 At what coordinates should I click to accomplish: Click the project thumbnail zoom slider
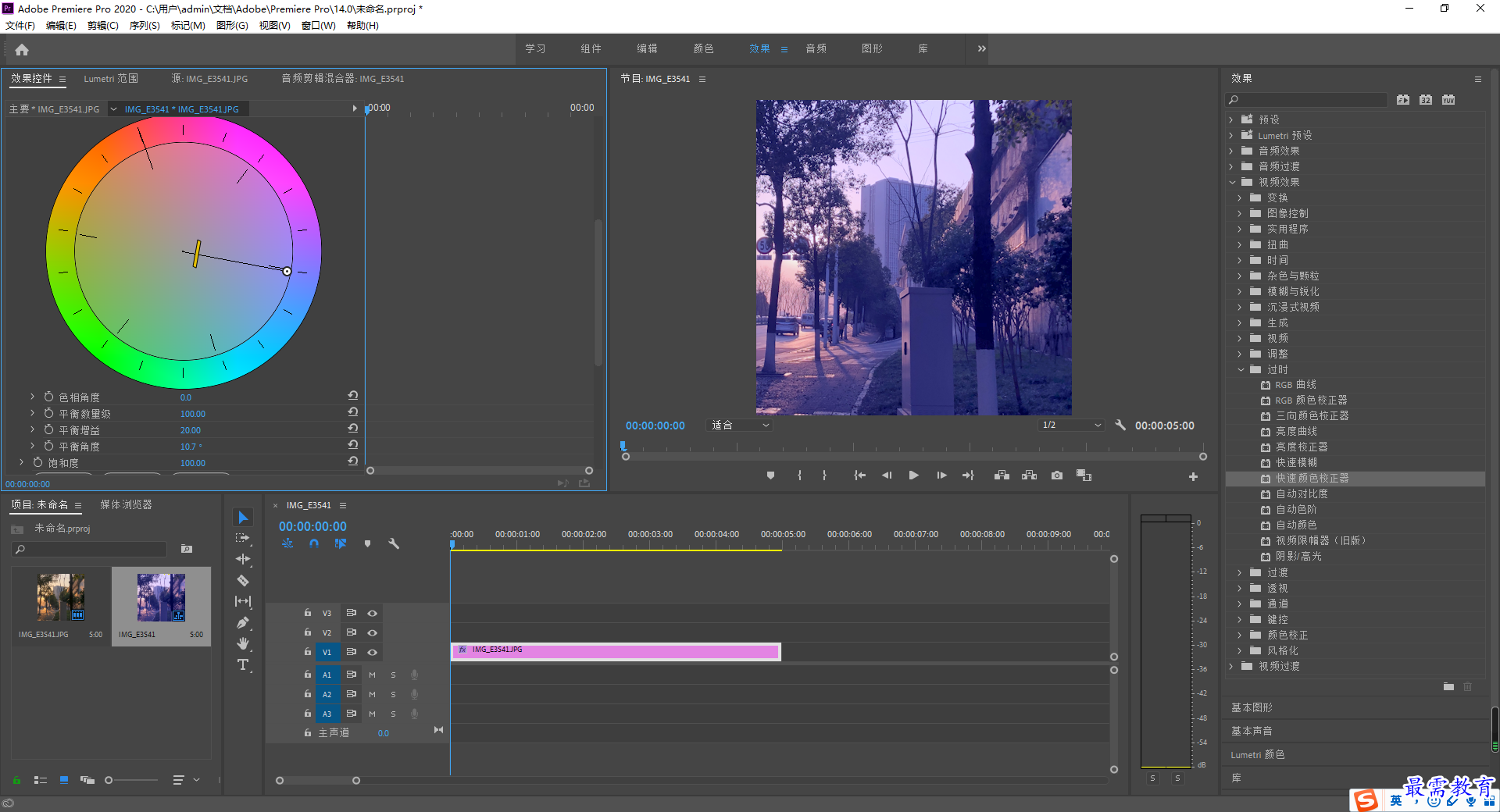(x=109, y=779)
